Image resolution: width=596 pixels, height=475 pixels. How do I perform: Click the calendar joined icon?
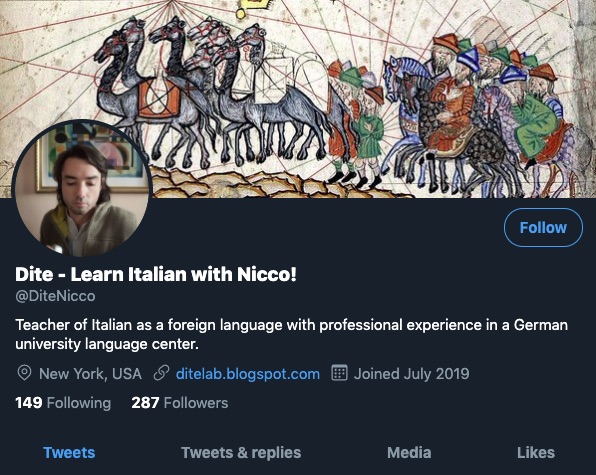[x=339, y=373]
